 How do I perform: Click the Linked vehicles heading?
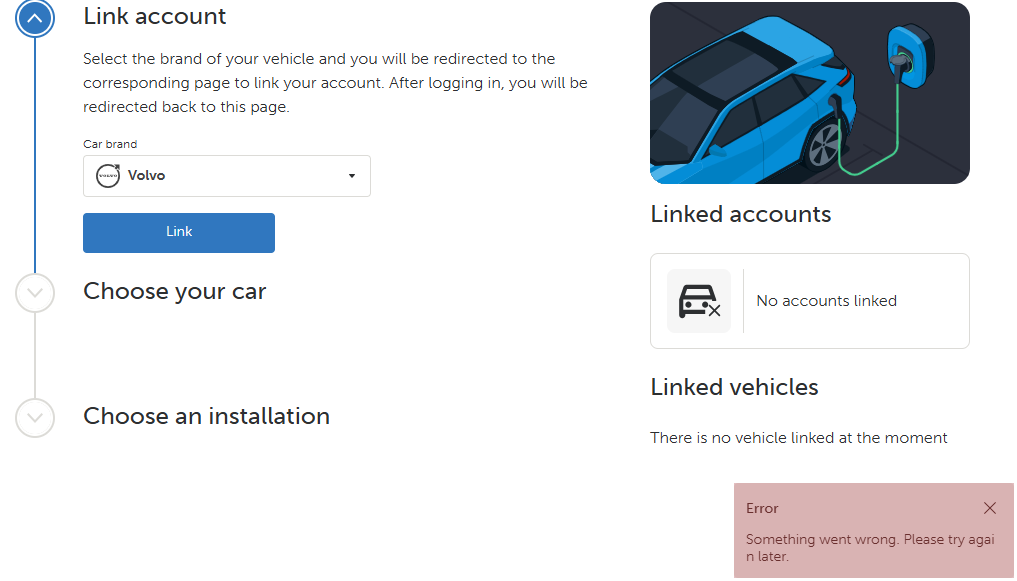tap(734, 387)
